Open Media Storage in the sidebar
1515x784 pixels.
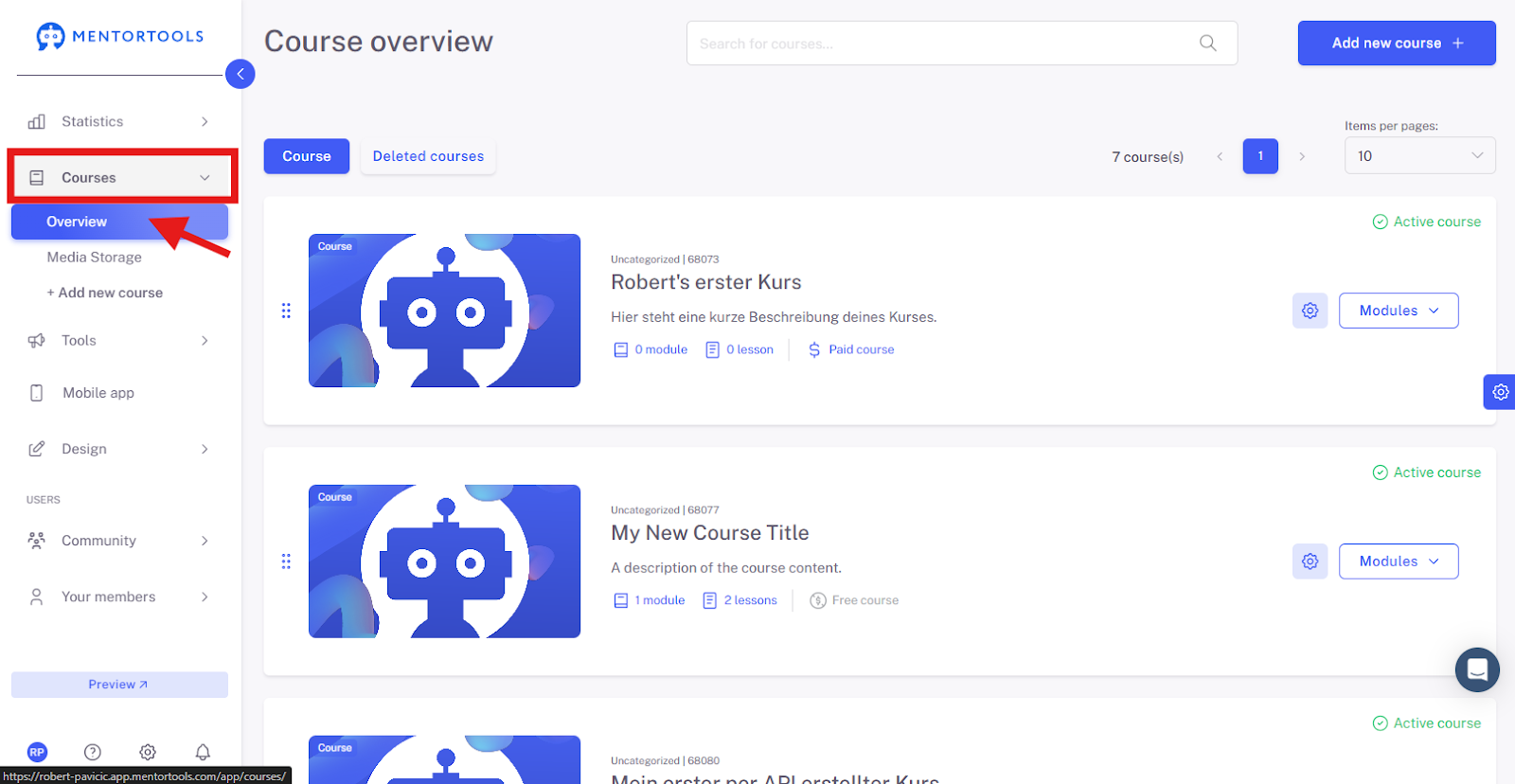pos(95,258)
